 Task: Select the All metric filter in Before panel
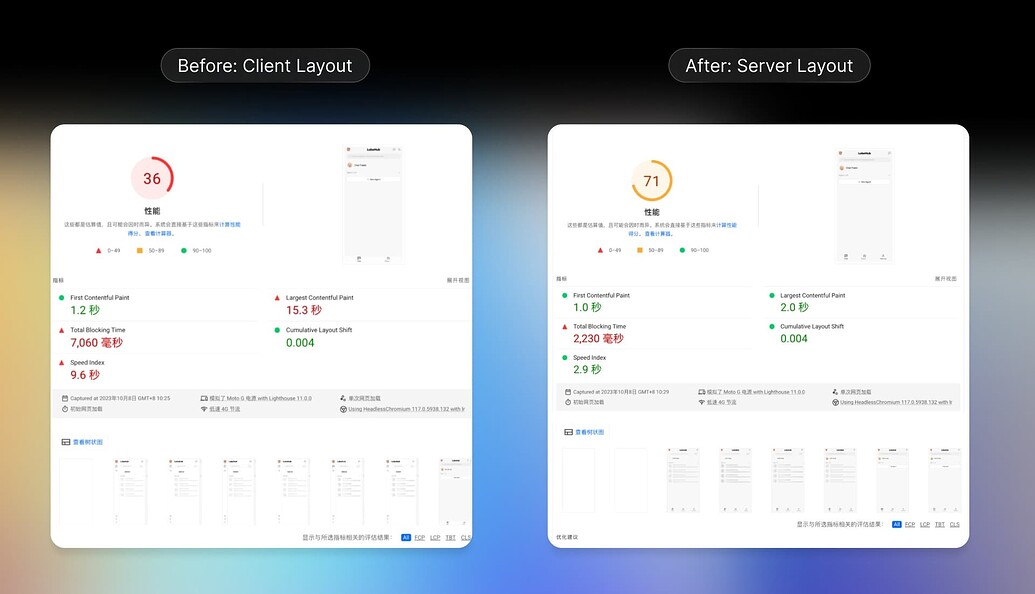click(x=406, y=538)
